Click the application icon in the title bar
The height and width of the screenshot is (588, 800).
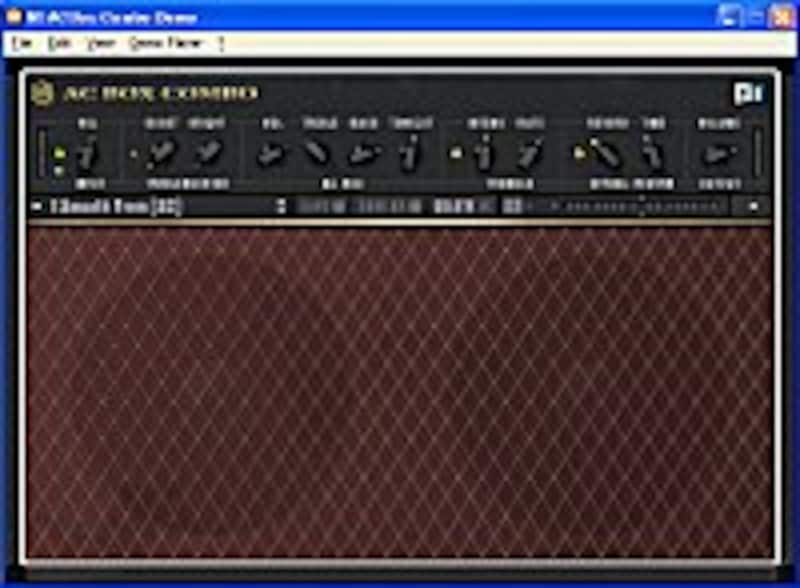coord(13,17)
